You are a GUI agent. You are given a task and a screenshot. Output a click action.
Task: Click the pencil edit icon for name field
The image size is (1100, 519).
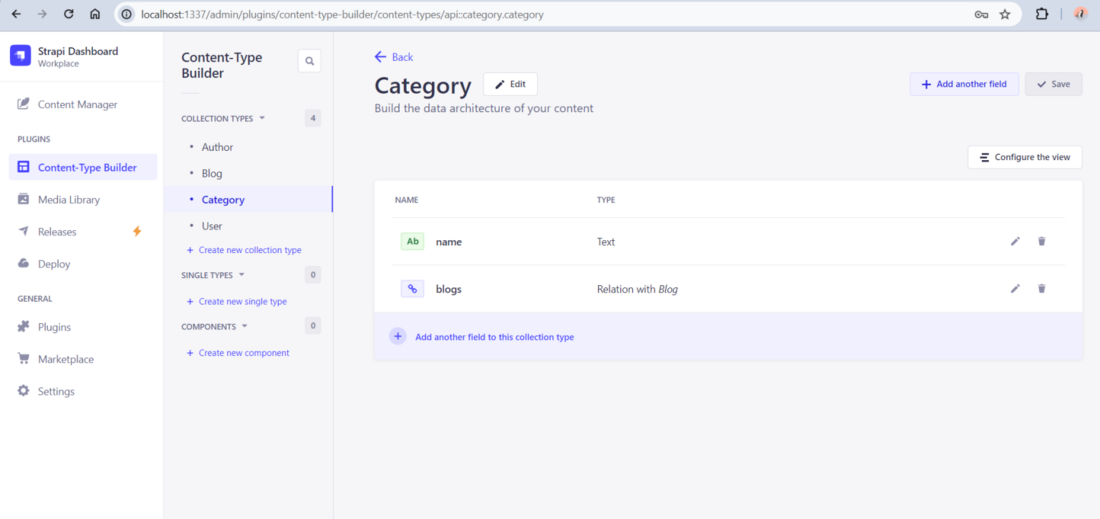tap(1015, 241)
